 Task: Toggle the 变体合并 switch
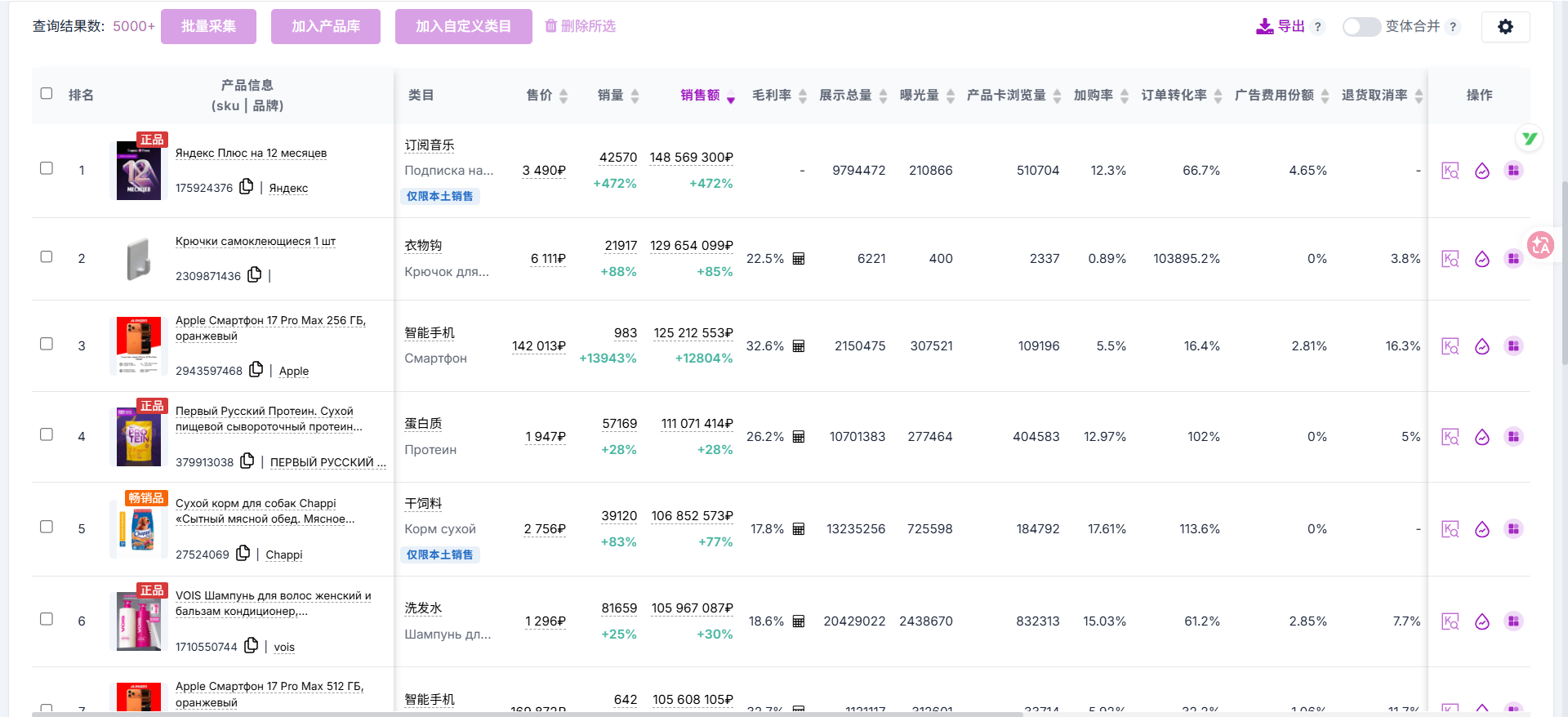point(1361,27)
